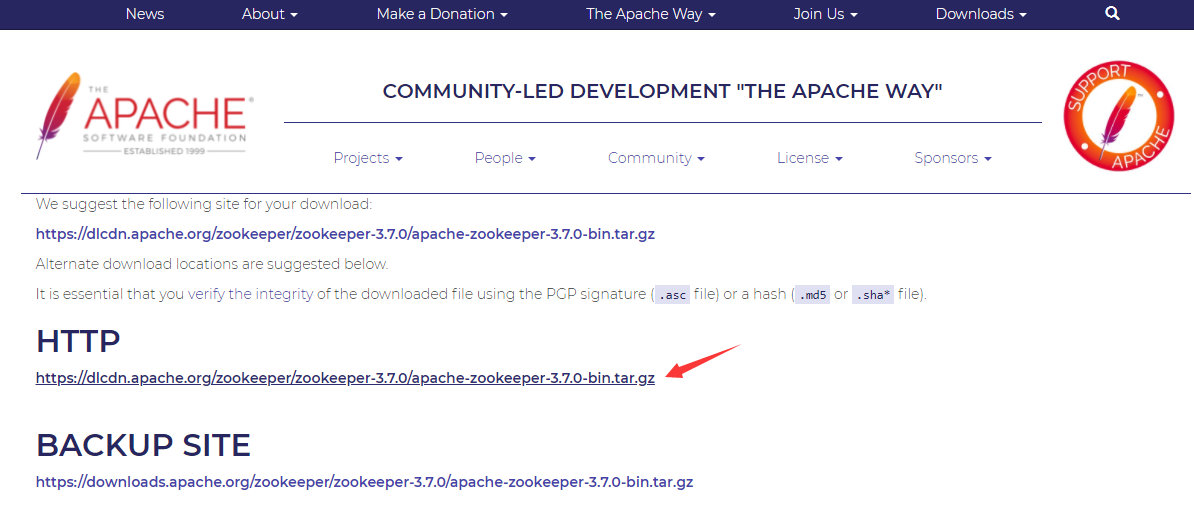The image size is (1194, 531).
Task: Open the Make a Donation dropdown
Action: pyautogui.click(x=442, y=14)
